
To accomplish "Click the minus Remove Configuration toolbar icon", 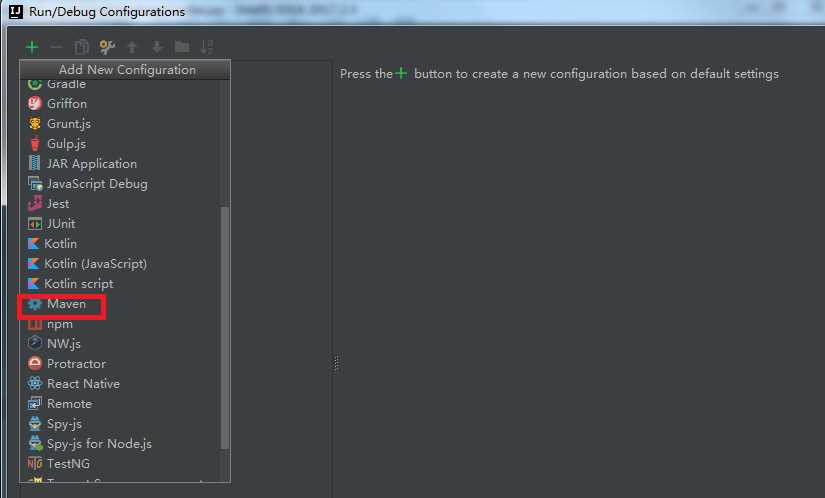I will 56,47.
